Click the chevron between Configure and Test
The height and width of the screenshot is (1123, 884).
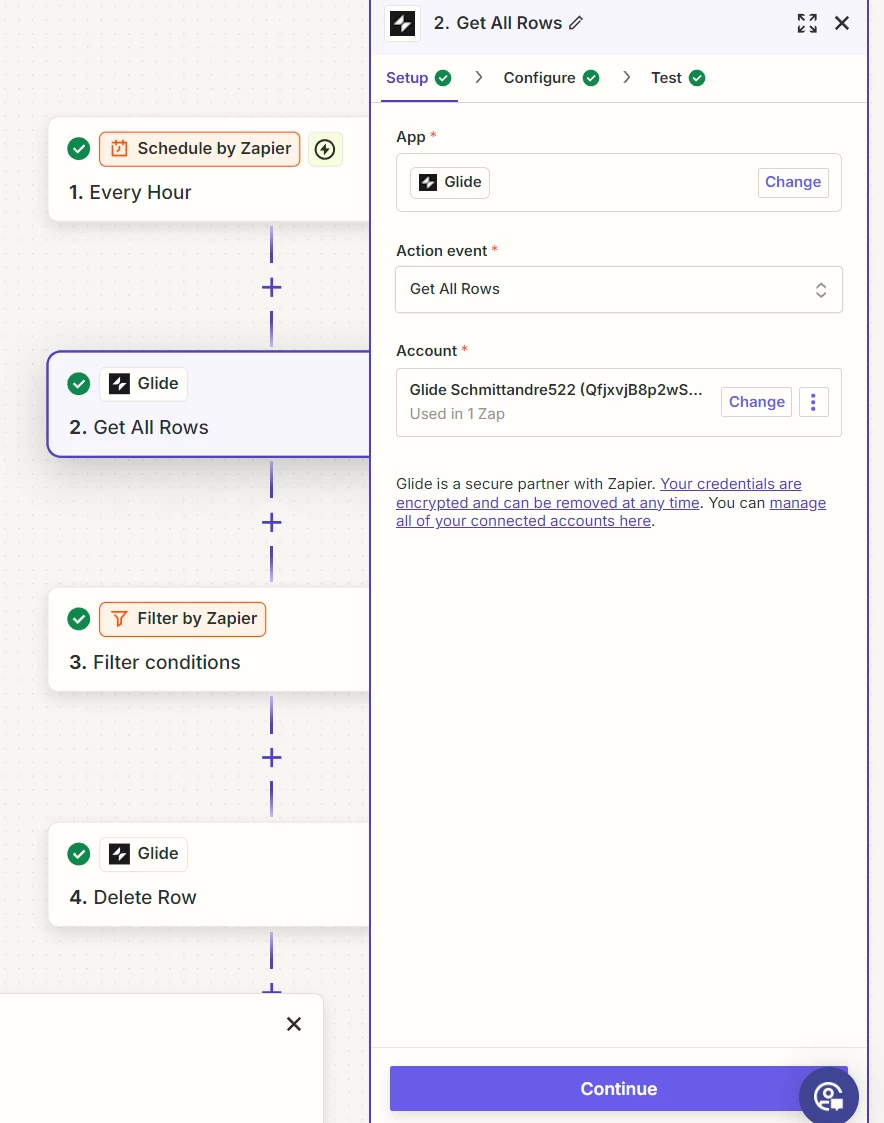click(627, 77)
